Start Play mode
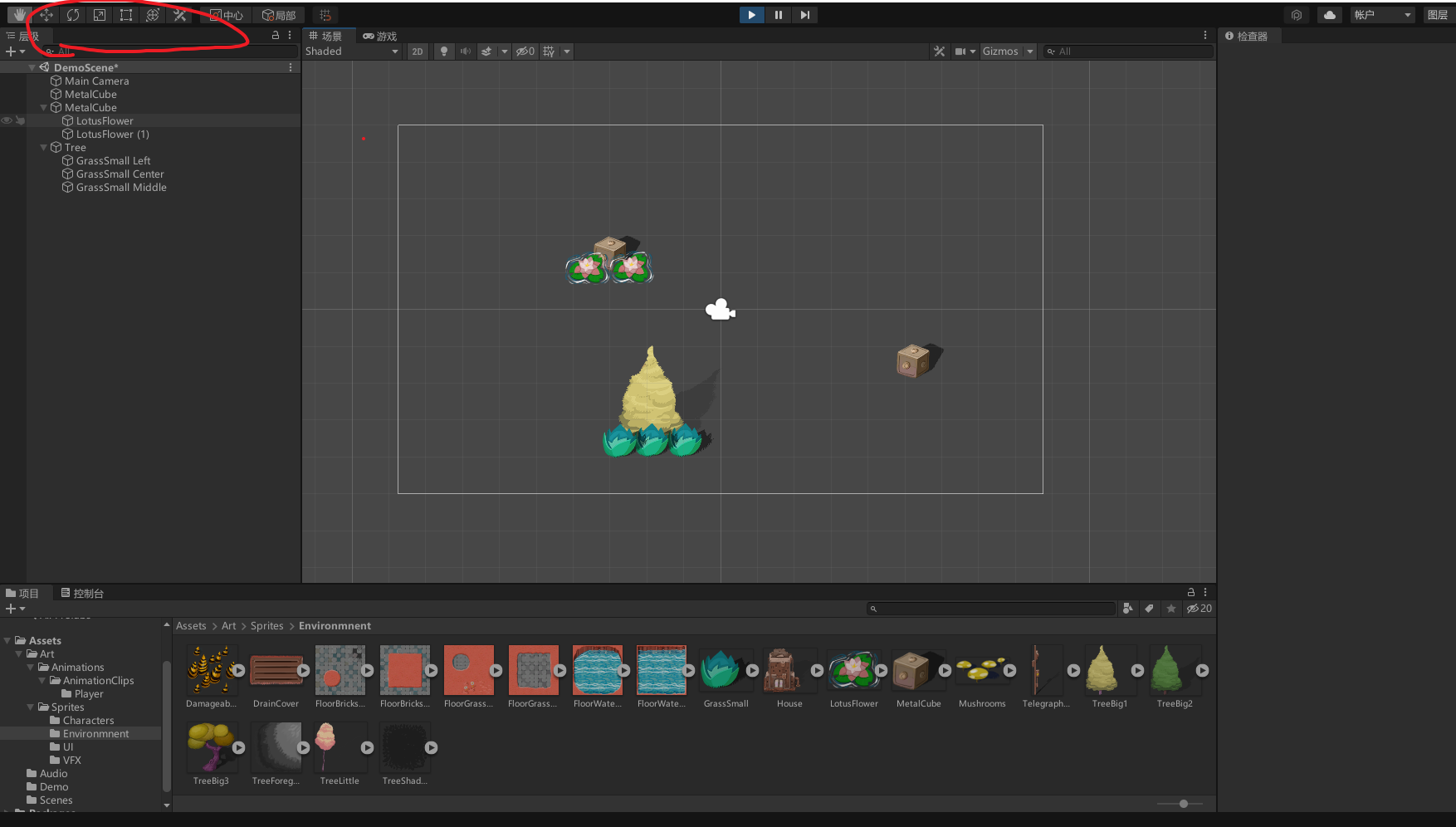This screenshot has width=1456, height=827. click(x=751, y=15)
